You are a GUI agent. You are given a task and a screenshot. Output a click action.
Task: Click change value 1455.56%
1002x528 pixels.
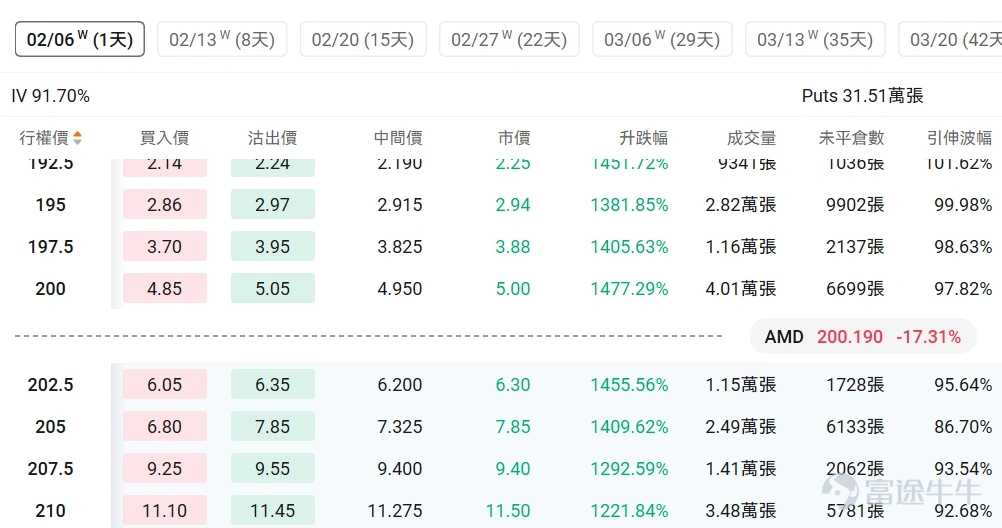629,384
